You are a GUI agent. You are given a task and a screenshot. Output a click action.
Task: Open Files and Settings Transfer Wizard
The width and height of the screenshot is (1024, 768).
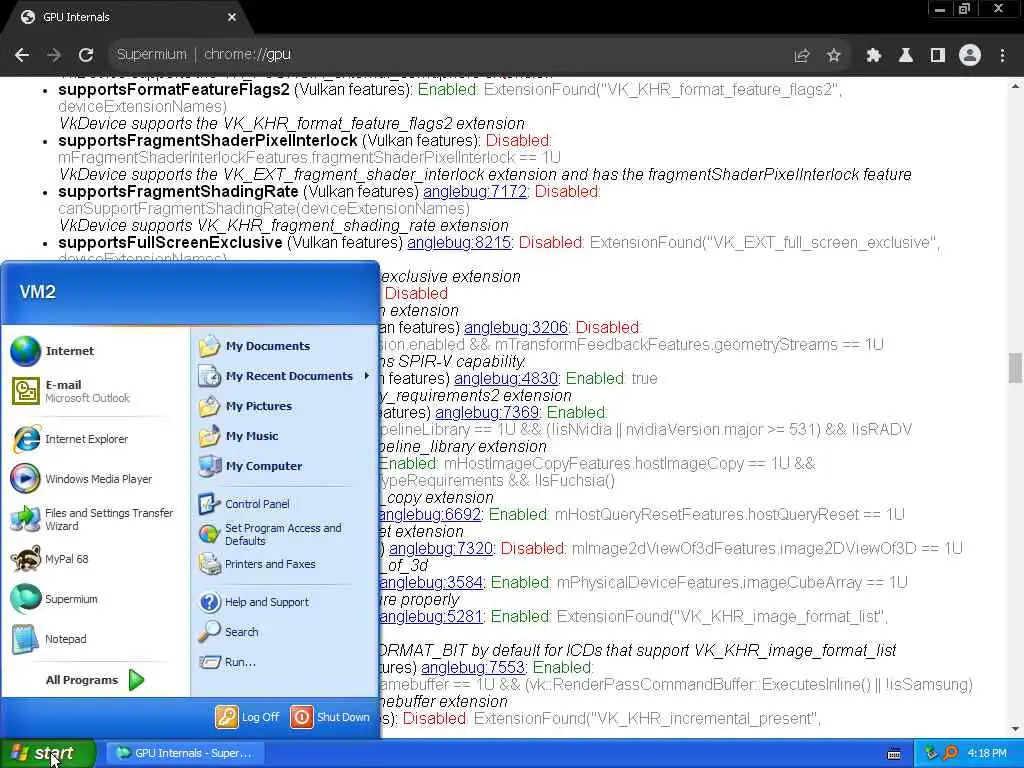click(95, 519)
